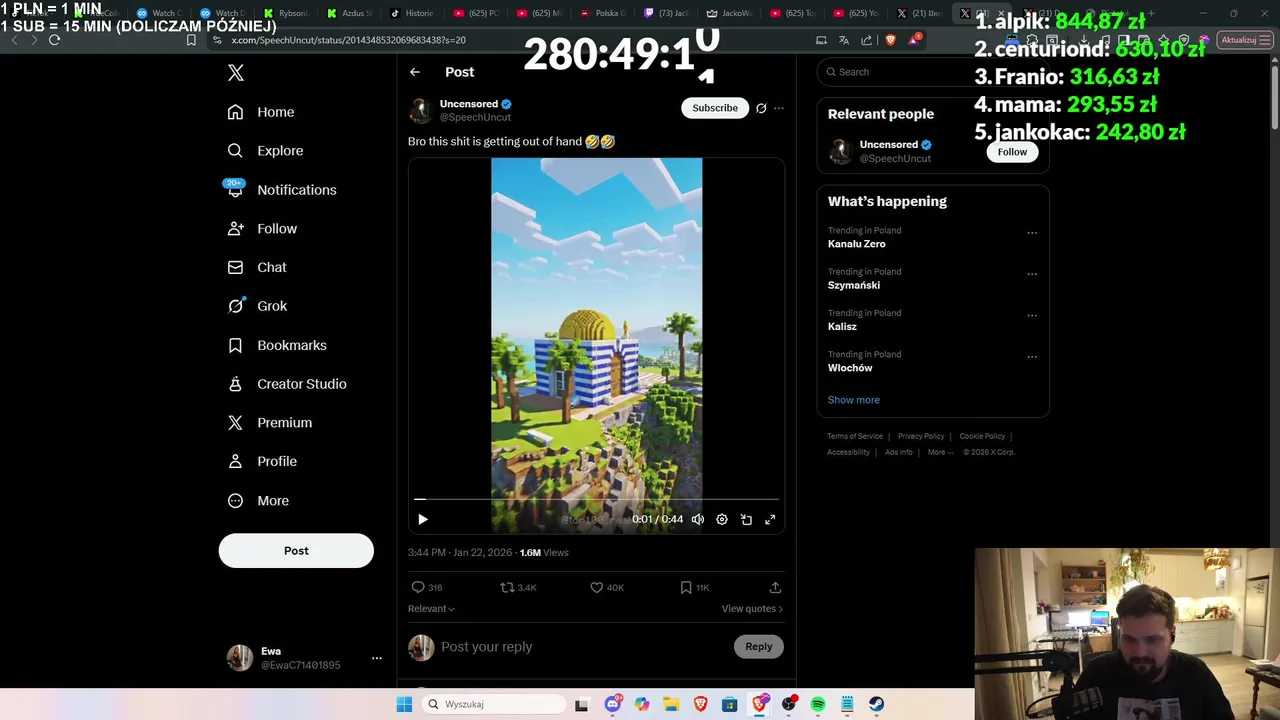Image resolution: width=1280 pixels, height=720 pixels.
Task: Click the Reply button
Action: pos(759,647)
